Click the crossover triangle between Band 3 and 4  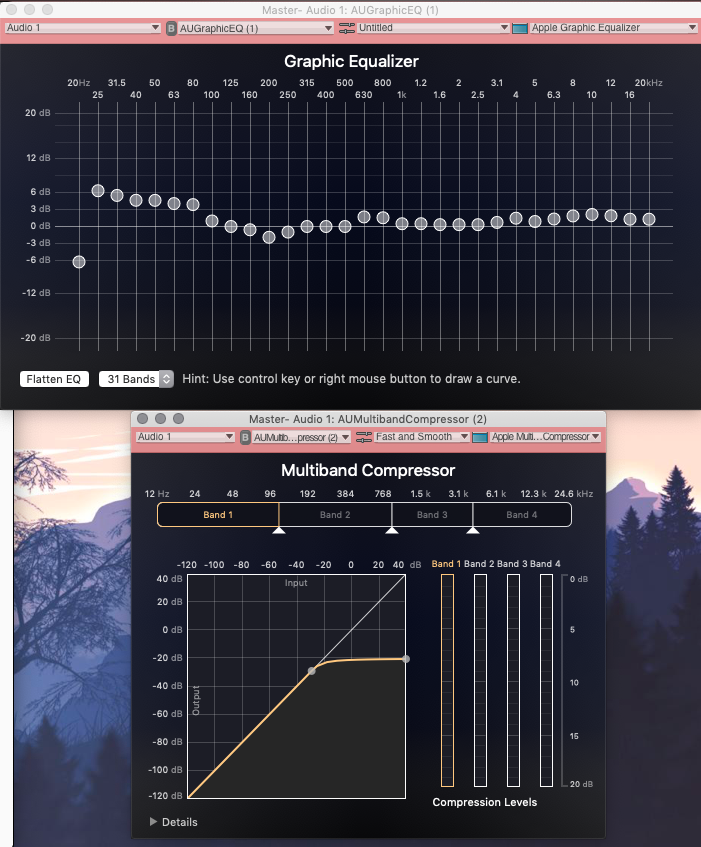[472, 530]
